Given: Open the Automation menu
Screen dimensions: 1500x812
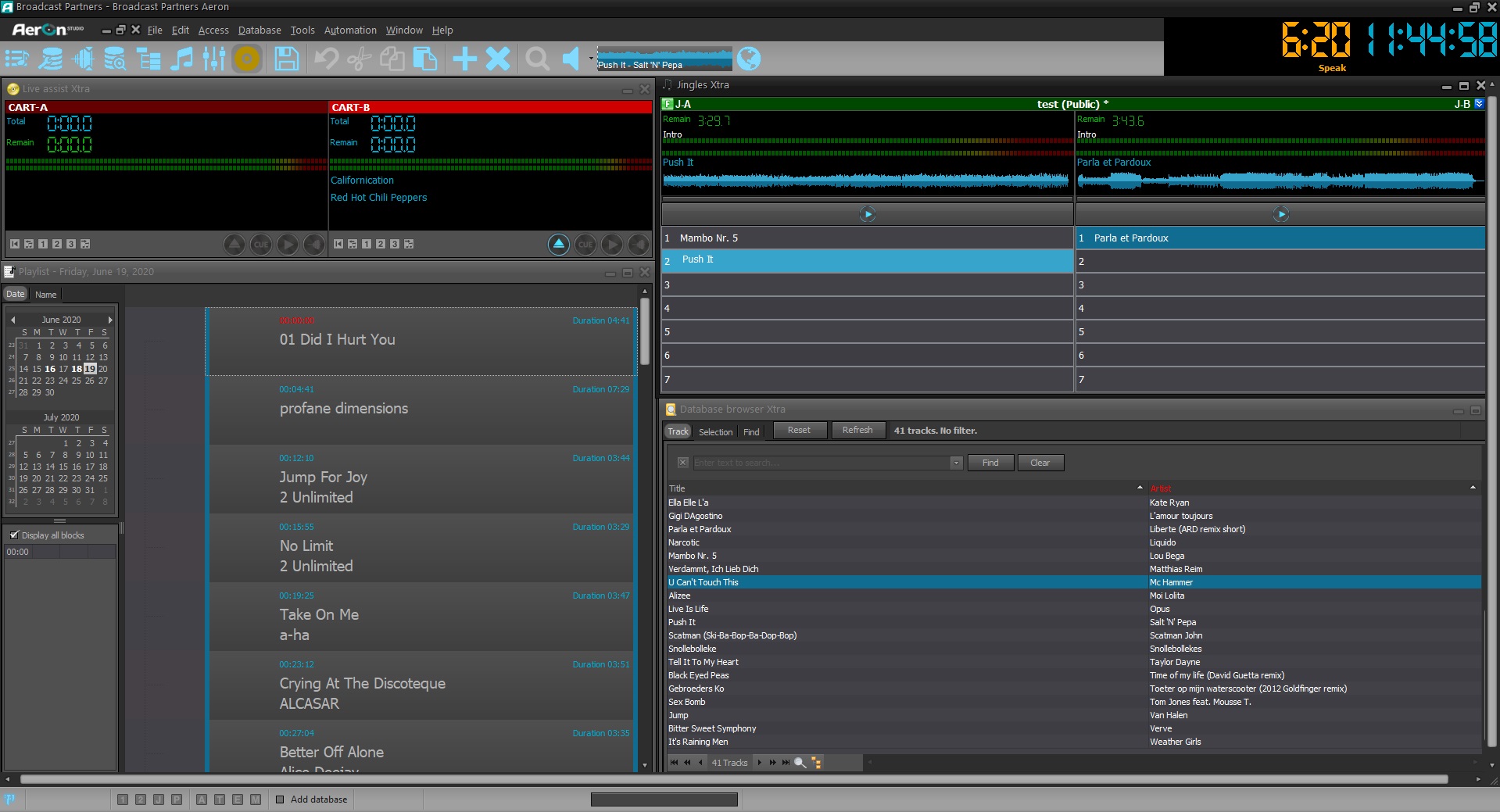Looking at the screenshot, I should (349, 30).
